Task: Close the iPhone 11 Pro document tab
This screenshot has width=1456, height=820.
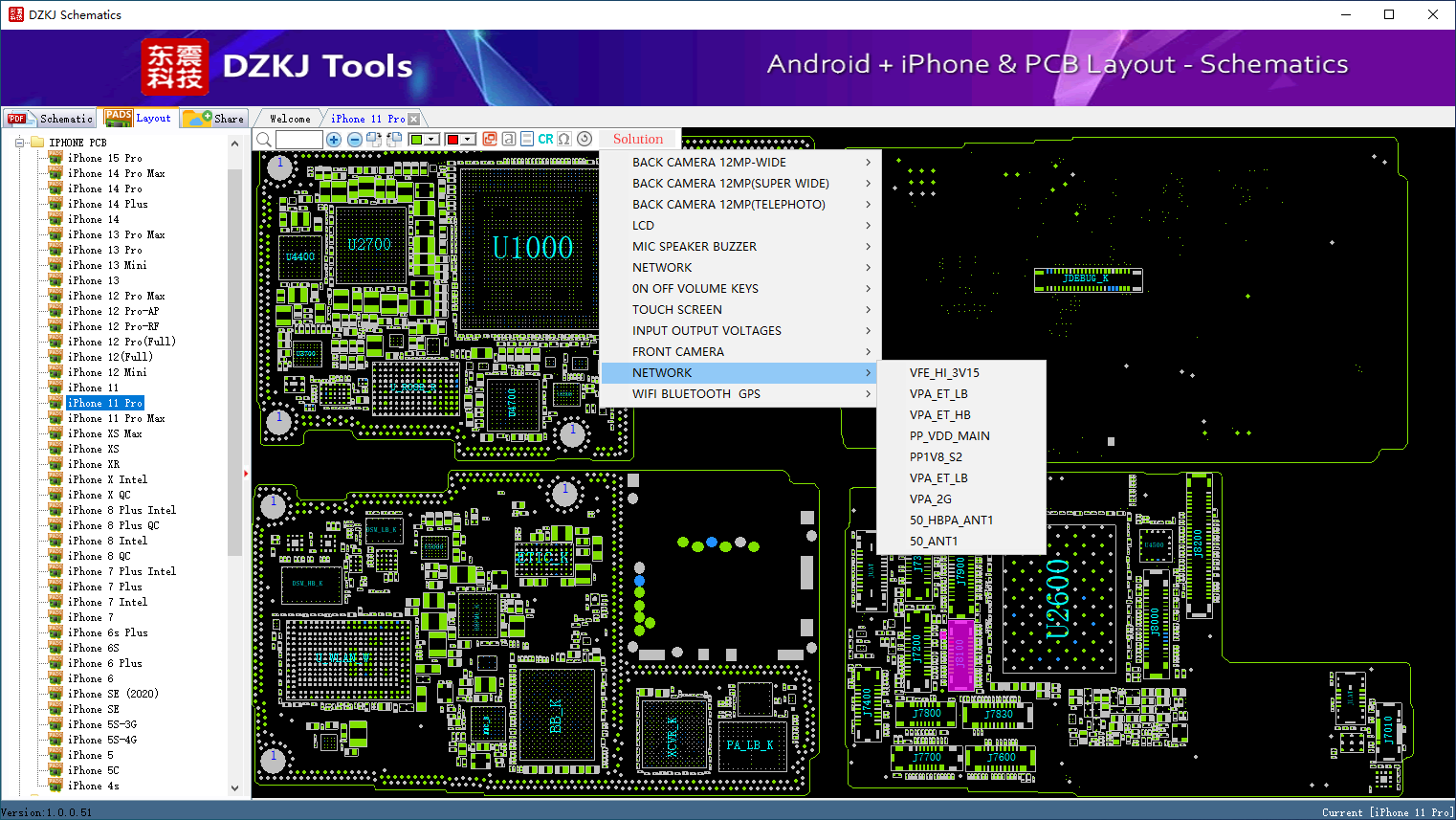Action: 414,120
